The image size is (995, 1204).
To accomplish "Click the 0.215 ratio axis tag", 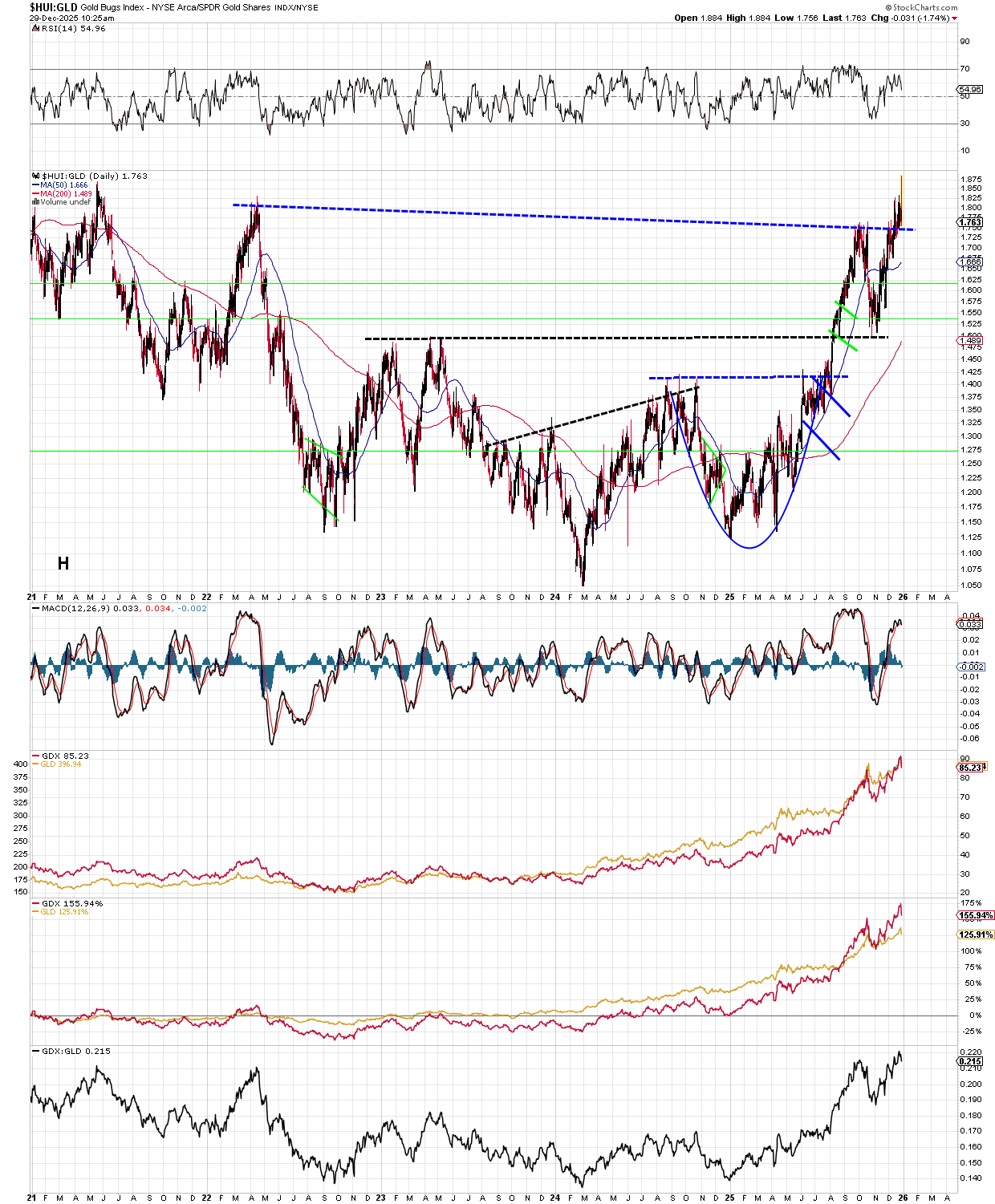I will 970,1061.
